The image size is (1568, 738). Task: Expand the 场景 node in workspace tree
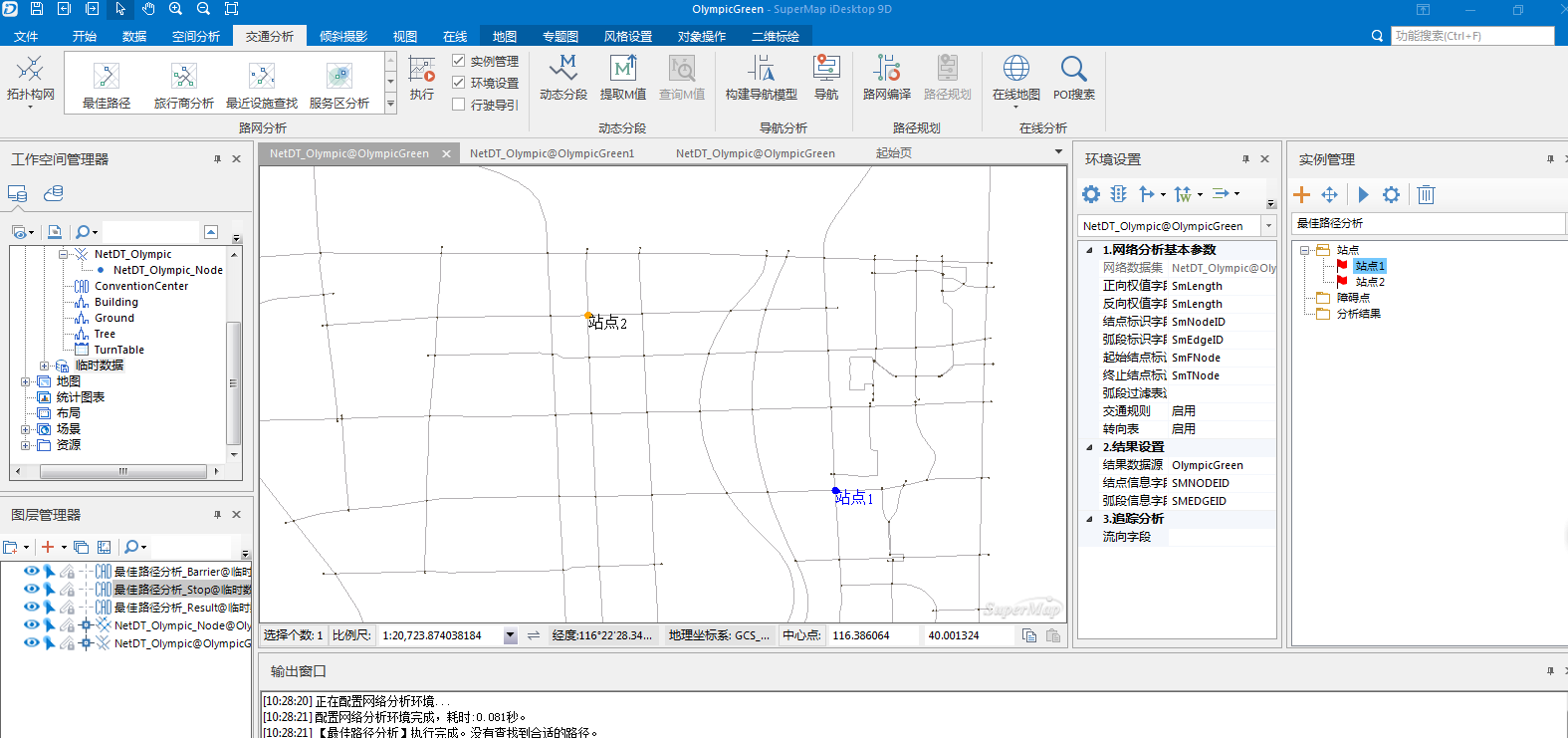(x=26, y=429)
